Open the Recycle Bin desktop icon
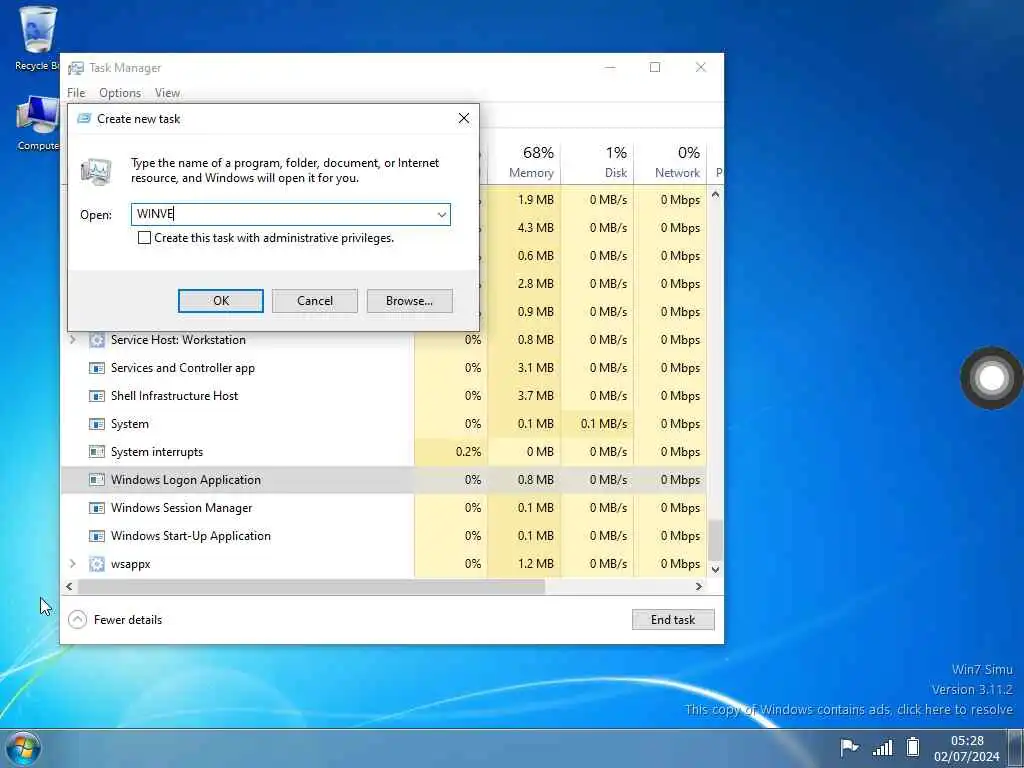 pos(37,37)
